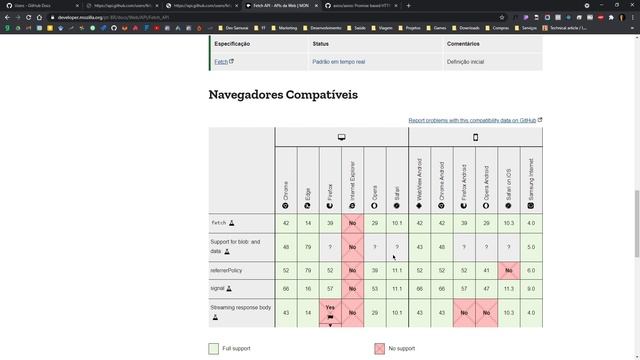Screen dimensions: 640x360
Task: Switch to the axios GitHub tab
Action: pyautogui.click(x=361, y=6)
